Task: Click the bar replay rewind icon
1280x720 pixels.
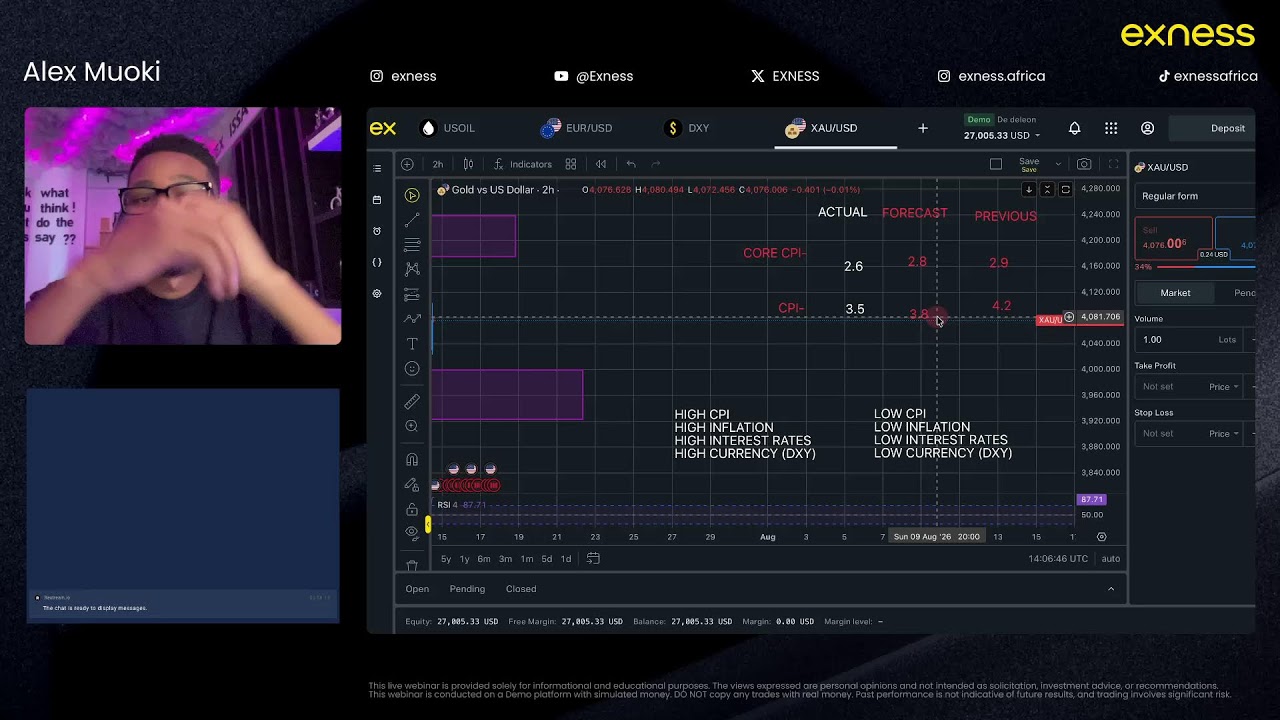Action: tap(601, 164)
